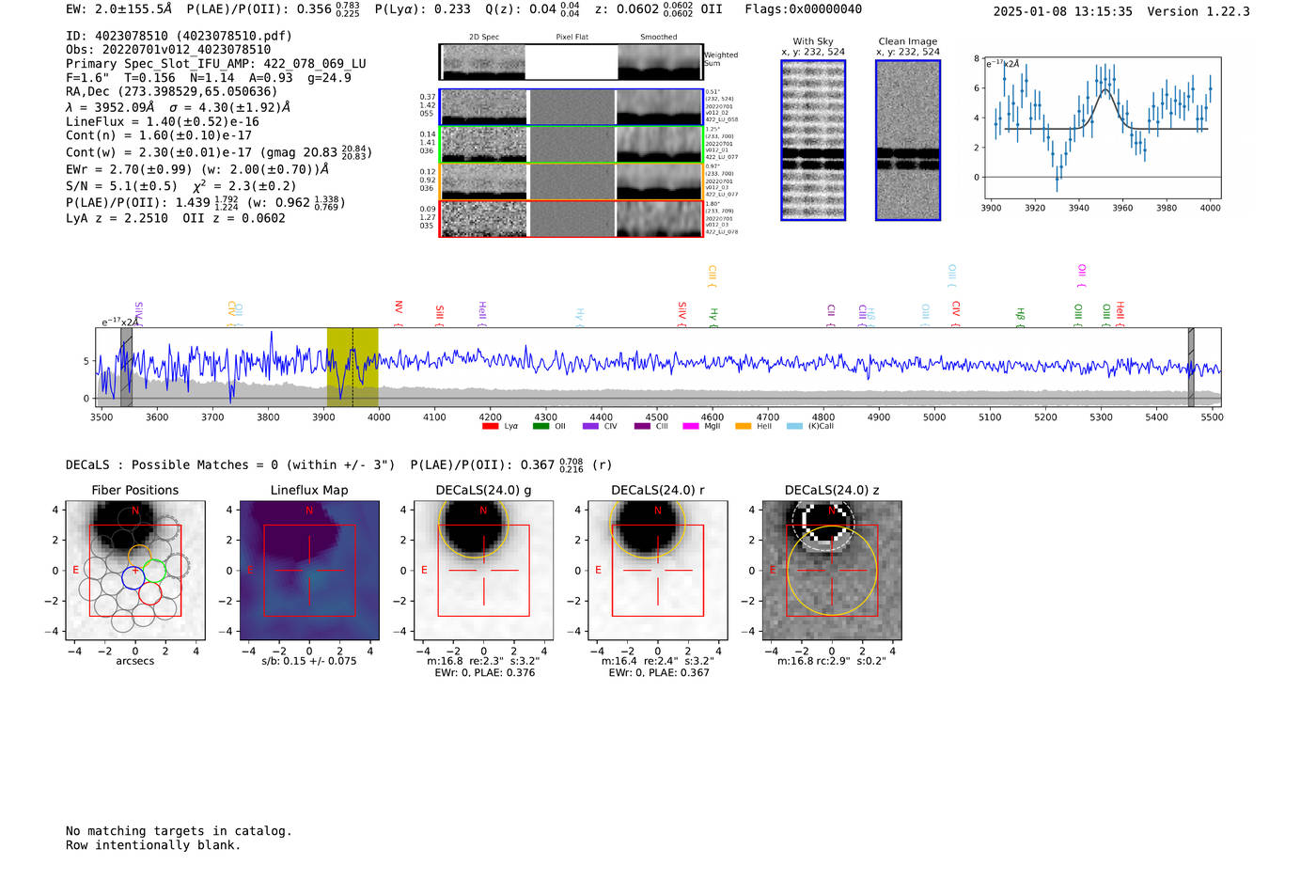The width and height of the screenshot is (1316, 896).
Task: Click the Weighted Sum spectrum strip
Action: pos(572,62)
